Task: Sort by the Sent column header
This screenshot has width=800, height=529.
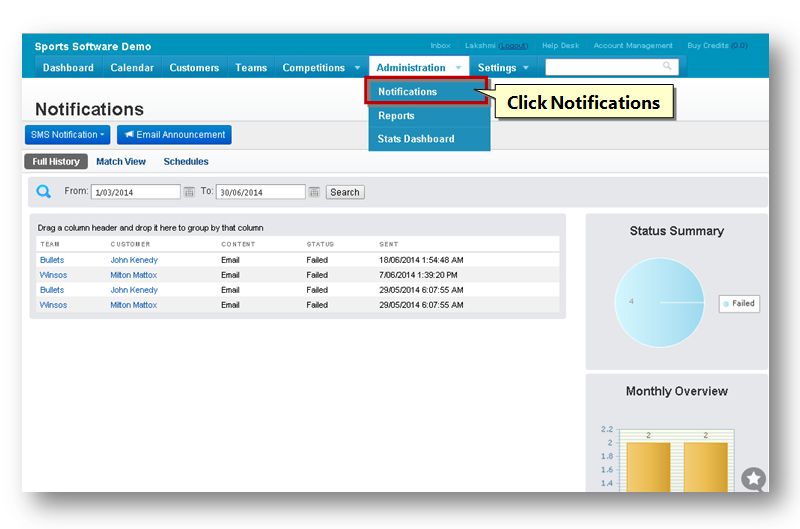Action: (388, 244)
